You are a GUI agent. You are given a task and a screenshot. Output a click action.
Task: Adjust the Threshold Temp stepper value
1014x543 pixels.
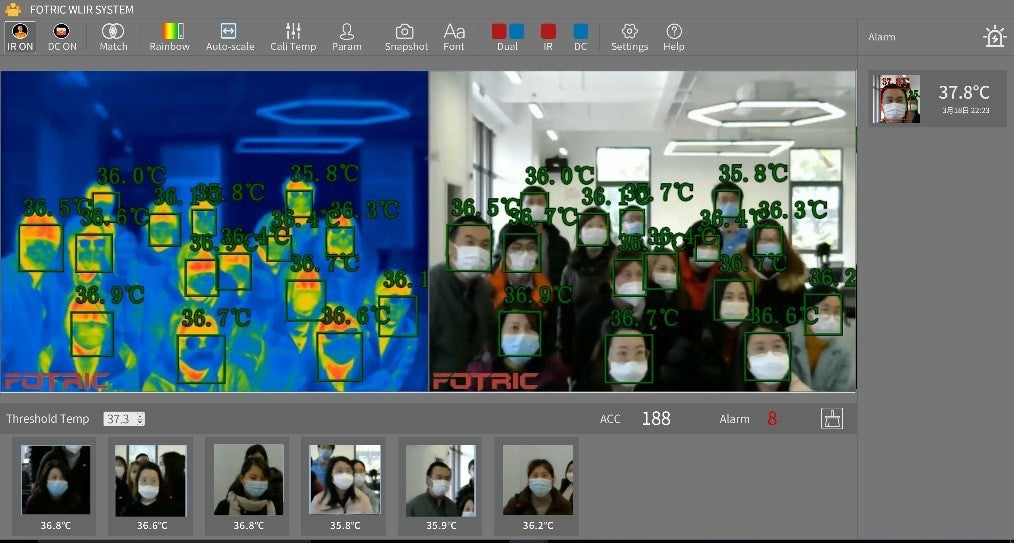[140, 419]
